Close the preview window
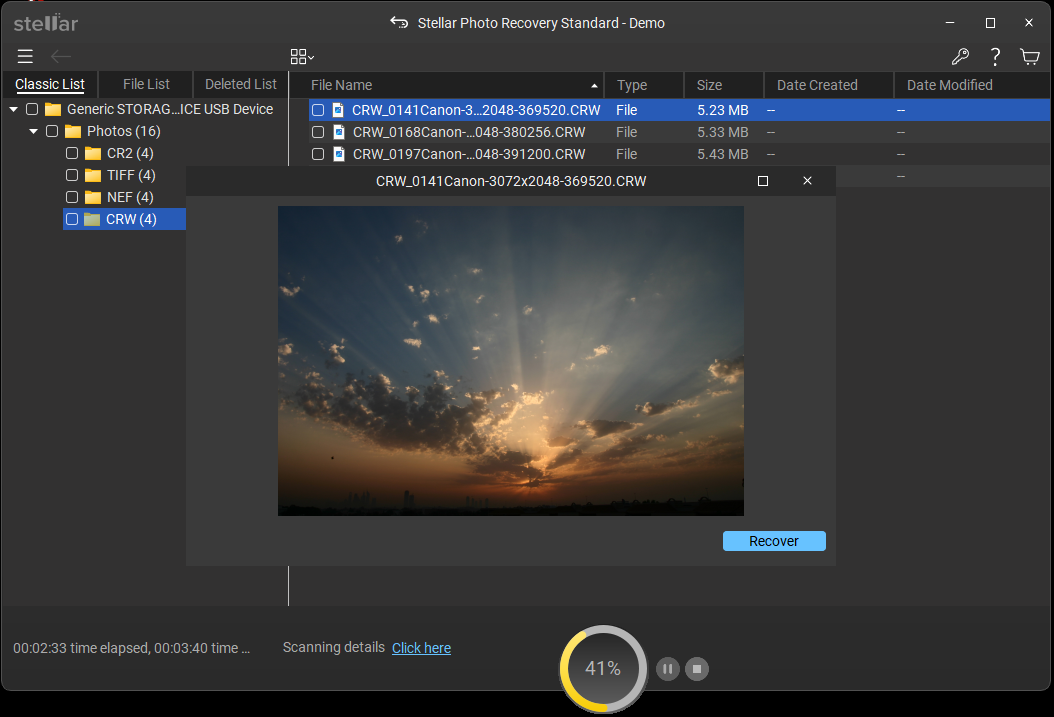Image resolution: width=1054 pixels, height=717 pixels. pos(807,181)
